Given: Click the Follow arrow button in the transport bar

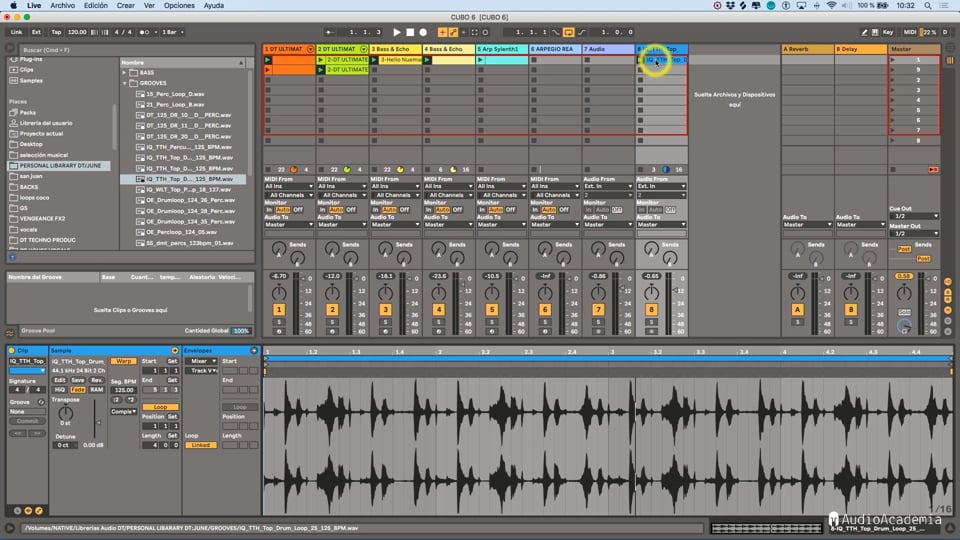Looking at the screenshot, I should 330,32.
